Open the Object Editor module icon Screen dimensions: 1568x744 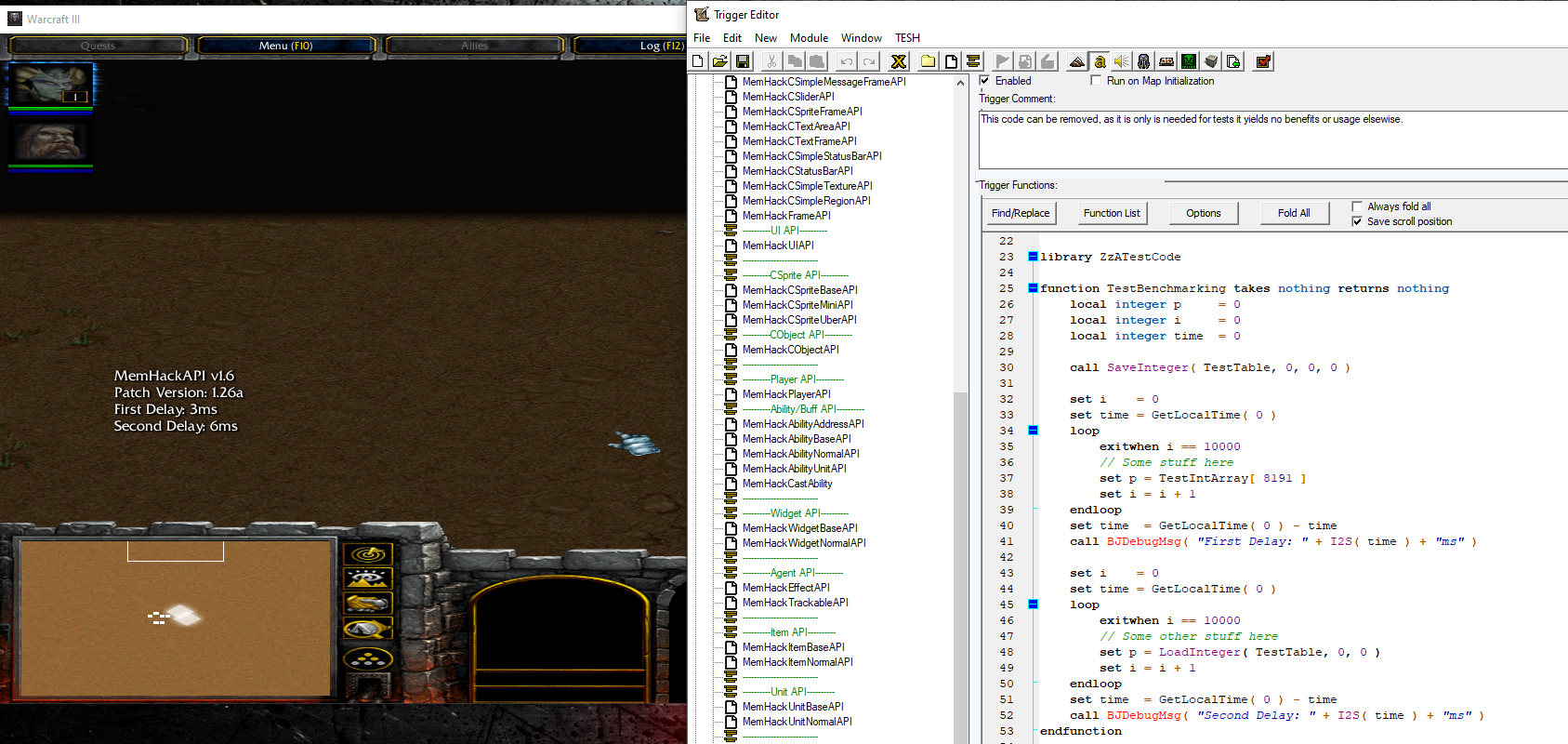1144,61
